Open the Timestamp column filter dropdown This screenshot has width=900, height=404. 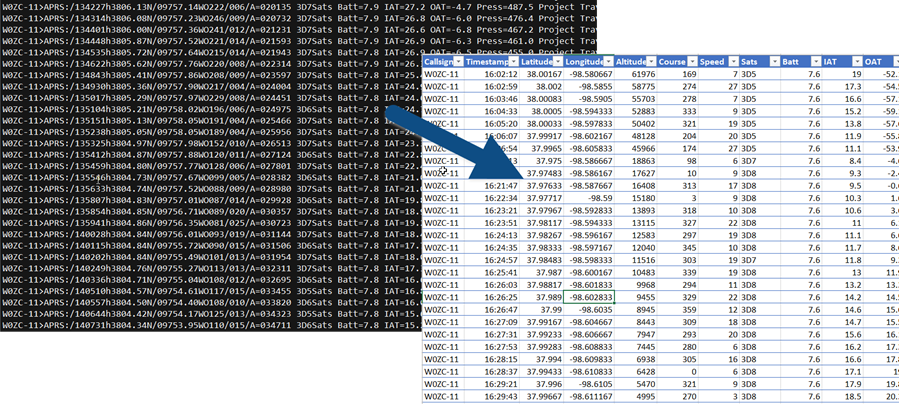514,61
